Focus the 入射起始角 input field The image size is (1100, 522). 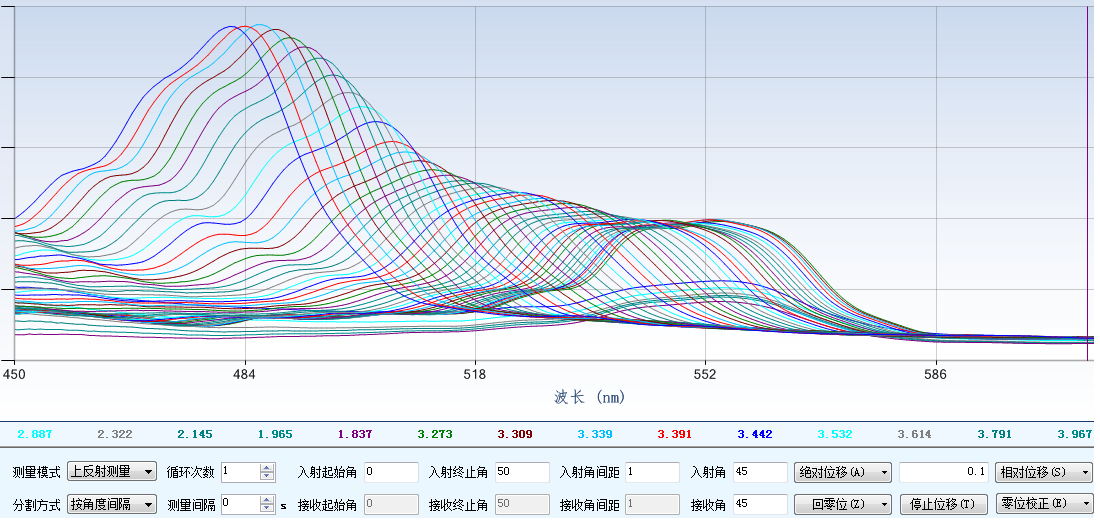[x=391, y=472]
